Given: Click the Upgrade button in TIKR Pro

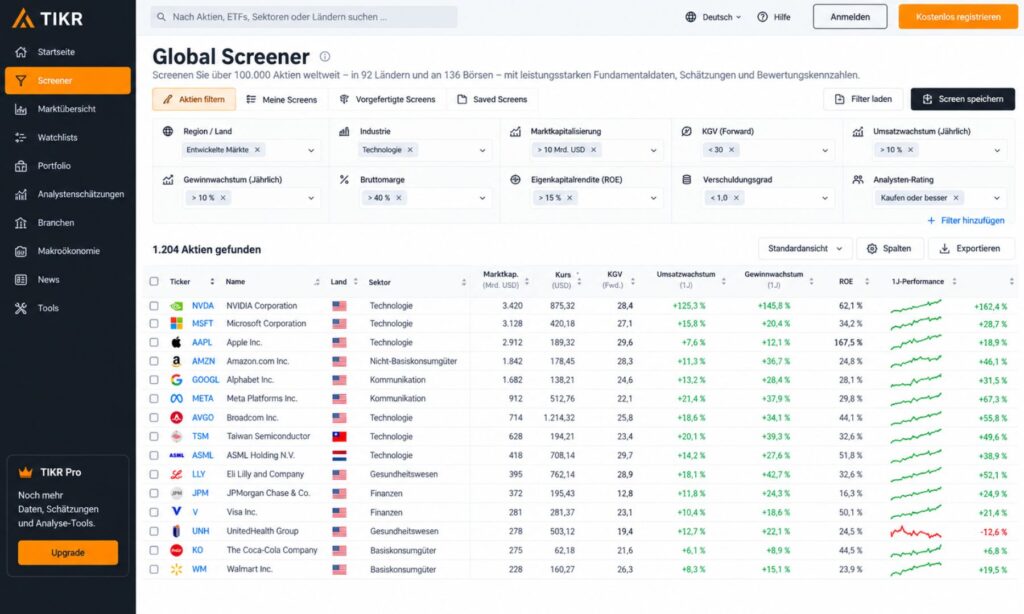Looking at the screenshot, I should coord(68,553).
